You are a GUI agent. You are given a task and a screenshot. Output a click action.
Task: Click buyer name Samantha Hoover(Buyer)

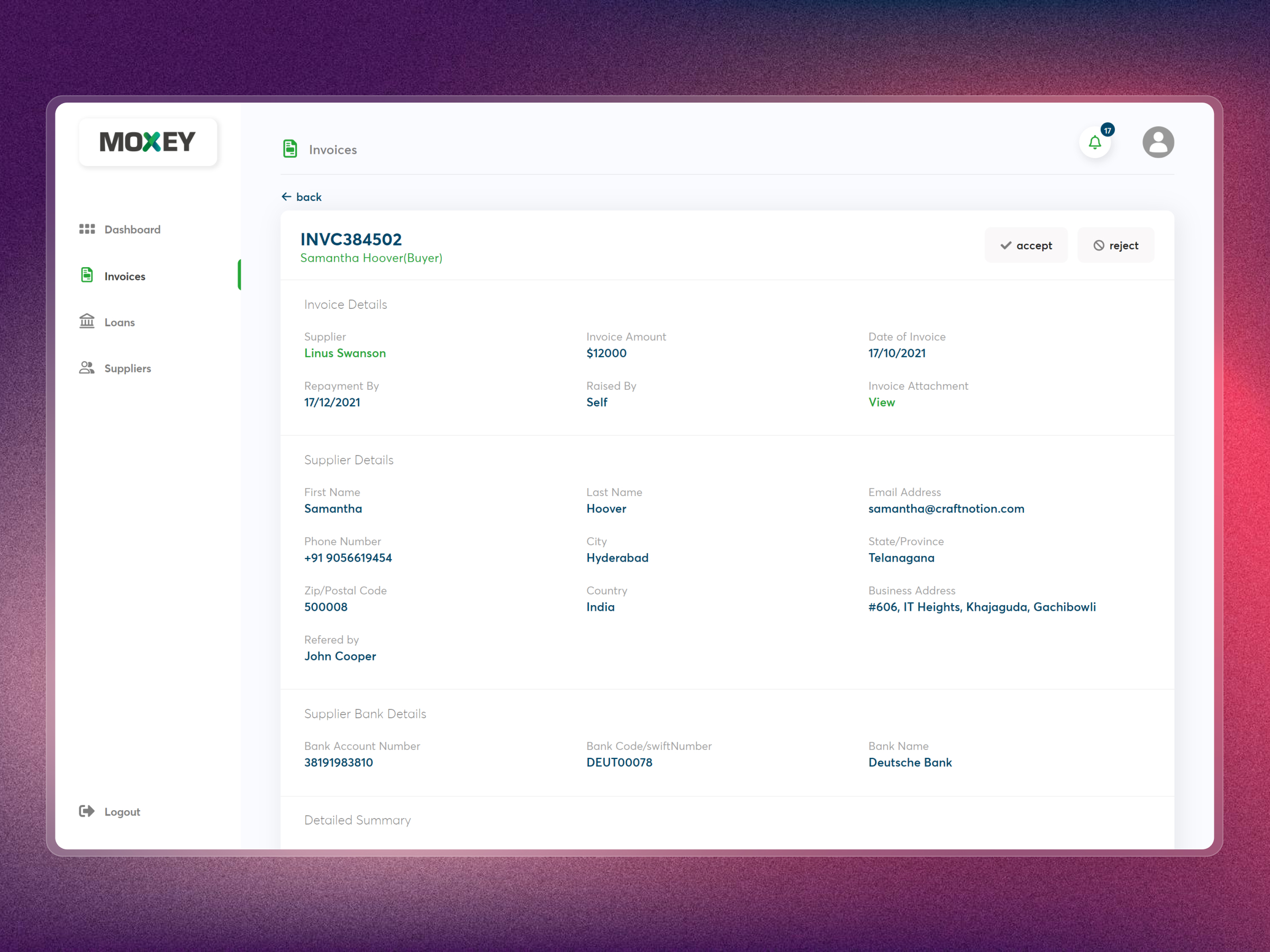[x=371, y=258]
